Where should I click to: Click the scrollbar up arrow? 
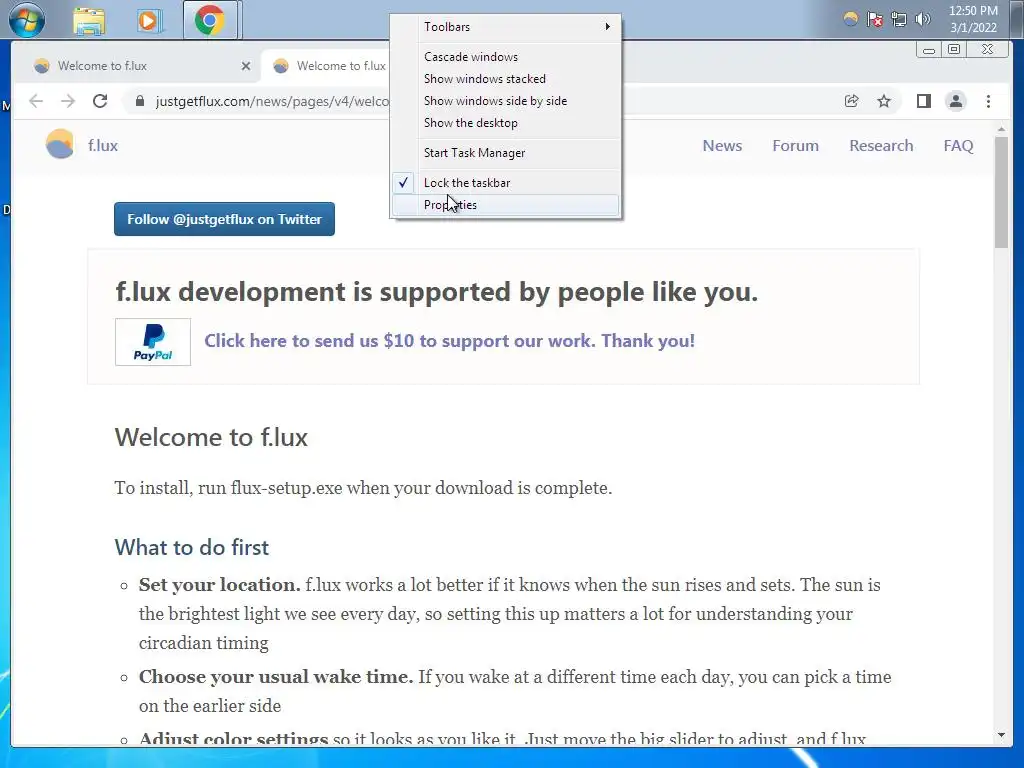(x=1001, y=129)
